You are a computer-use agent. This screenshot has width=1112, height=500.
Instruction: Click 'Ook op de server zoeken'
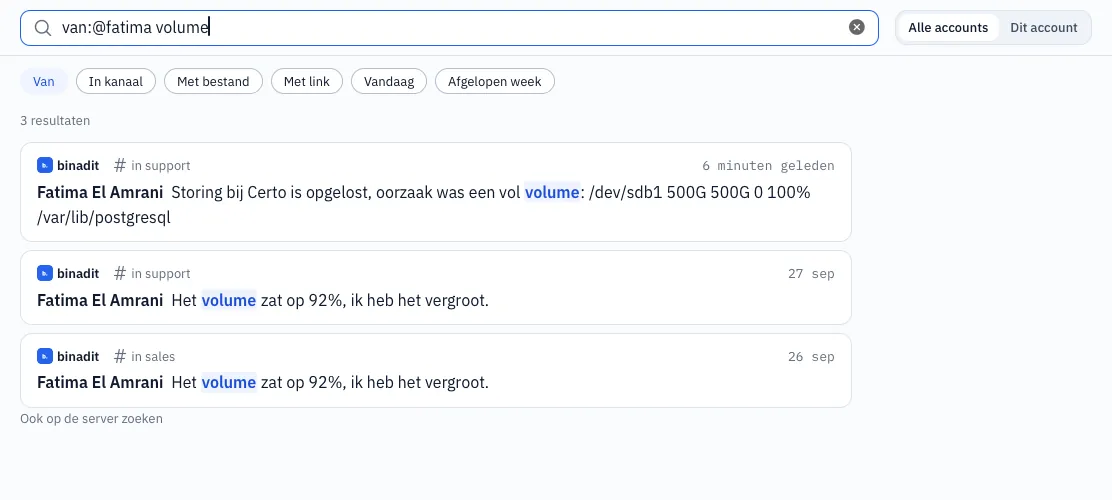coord(91,418)
